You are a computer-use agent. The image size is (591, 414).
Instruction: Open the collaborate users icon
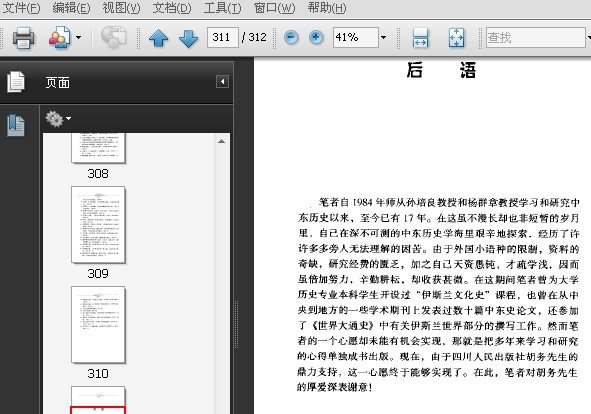[x=59, y=37]
